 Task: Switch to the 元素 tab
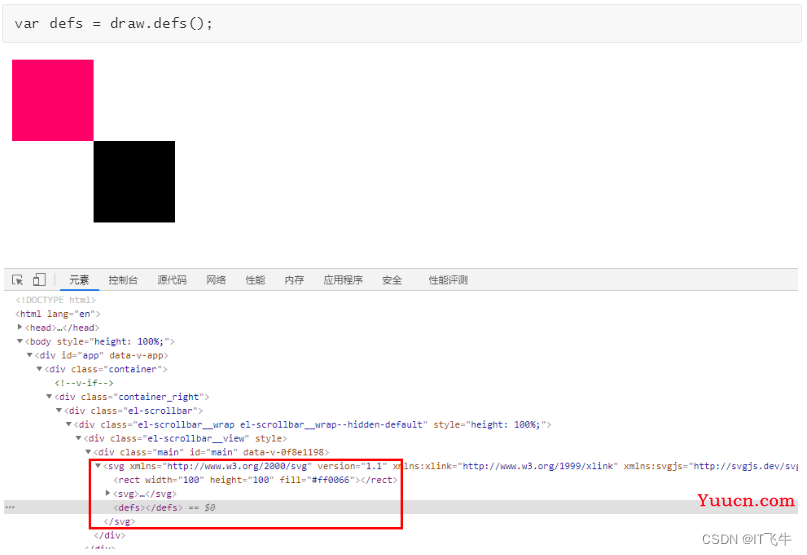click(x=79, y=280)
